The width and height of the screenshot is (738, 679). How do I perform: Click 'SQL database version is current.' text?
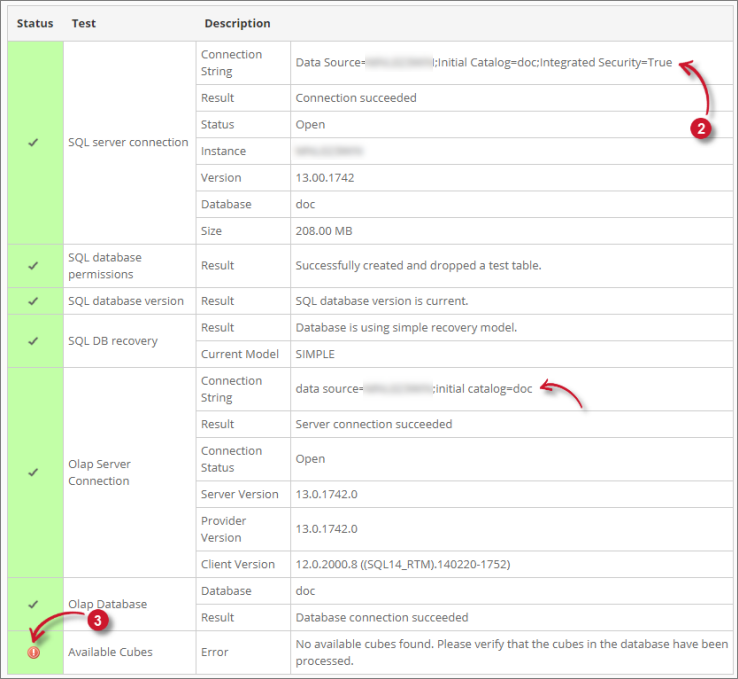click(382, 301)
